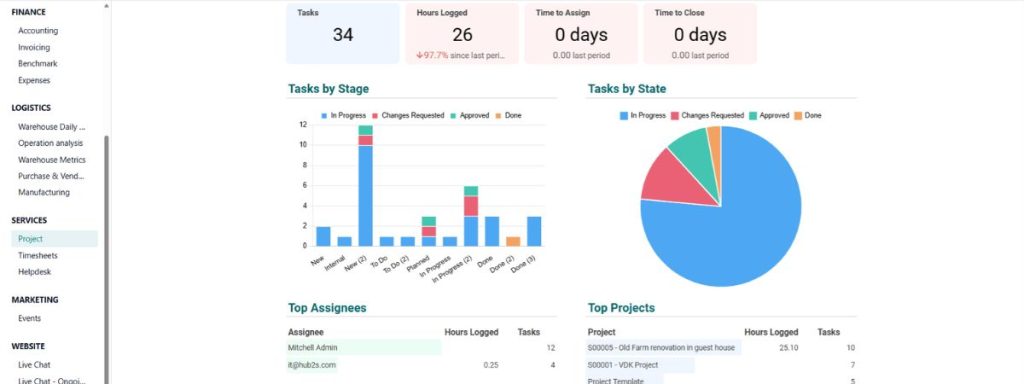
Task: Open the Accounting dashboard
Action: [x=38, y=31]
